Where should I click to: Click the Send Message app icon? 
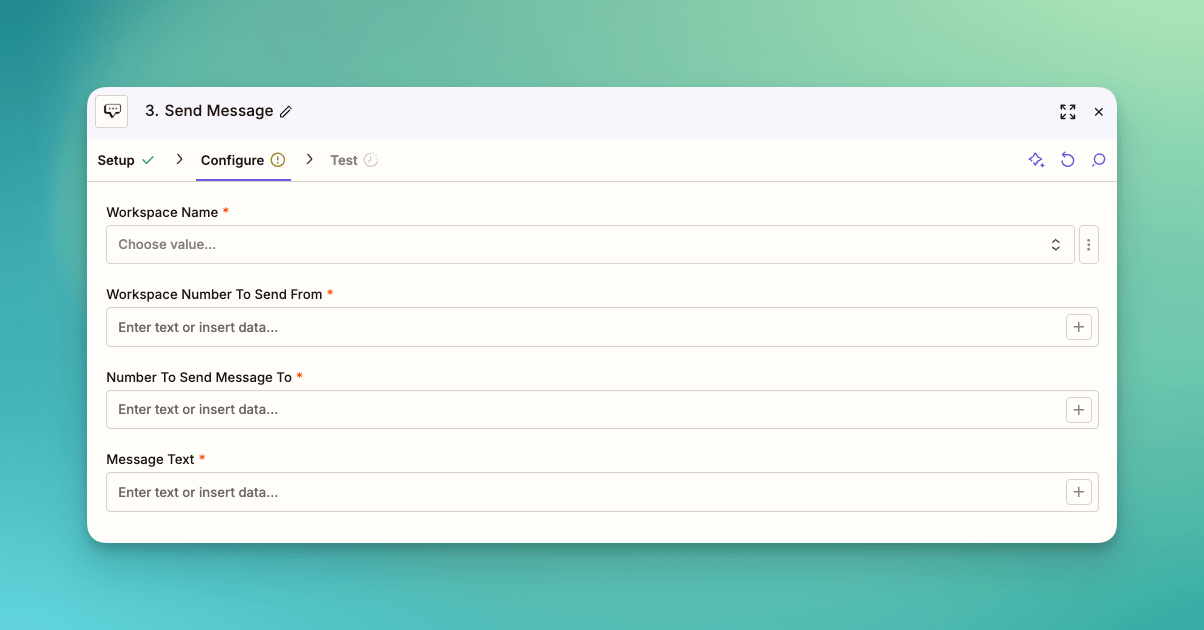pyautogui.click(x=112, y=111)
